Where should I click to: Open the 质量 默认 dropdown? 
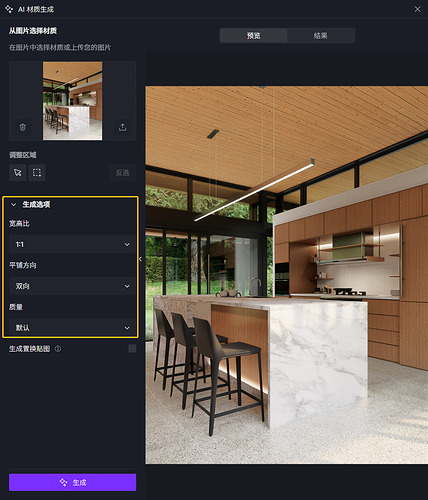point(72,328)
